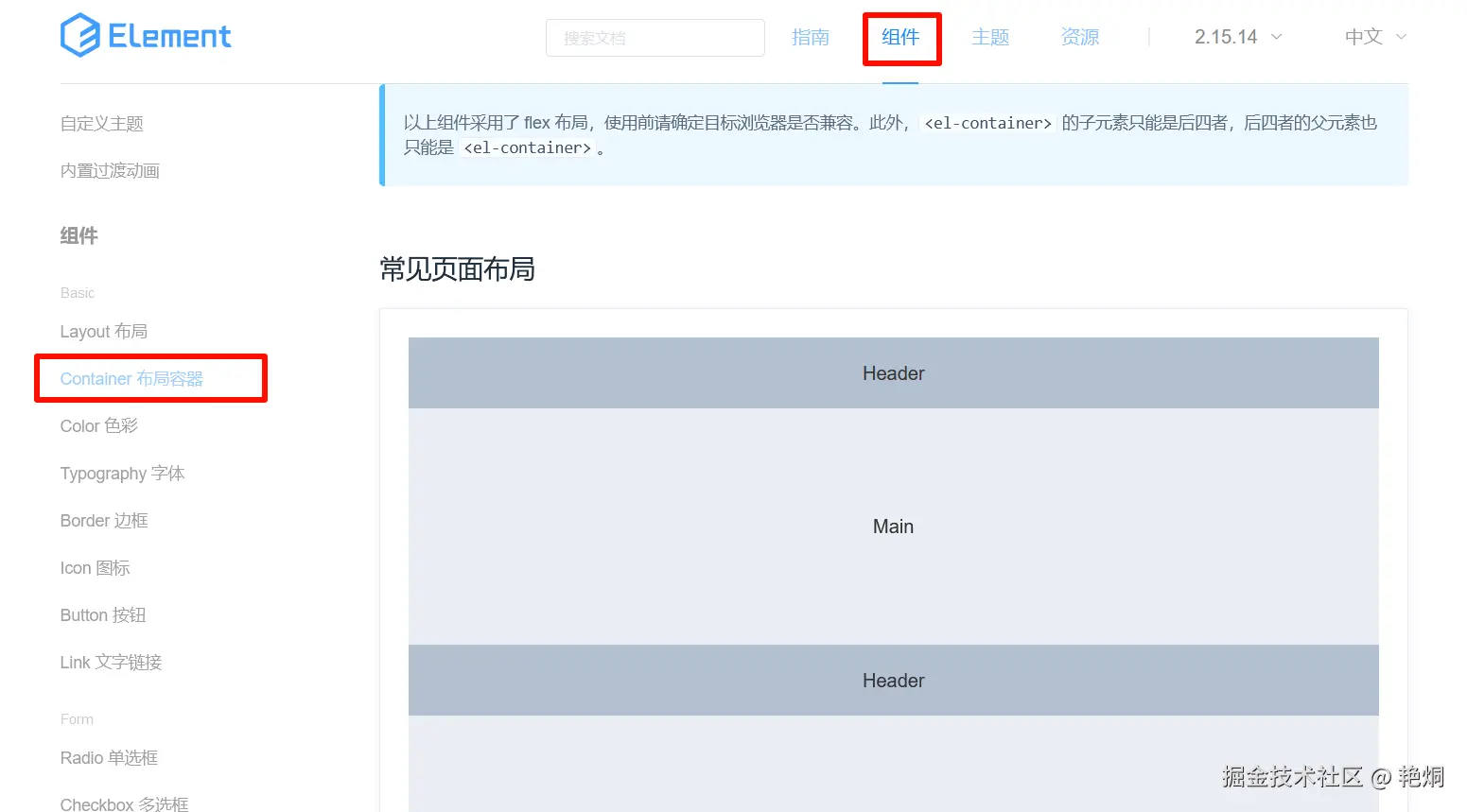Open Checkbox 多选框 documentation

pyautogui.click(x=123, y=803)
